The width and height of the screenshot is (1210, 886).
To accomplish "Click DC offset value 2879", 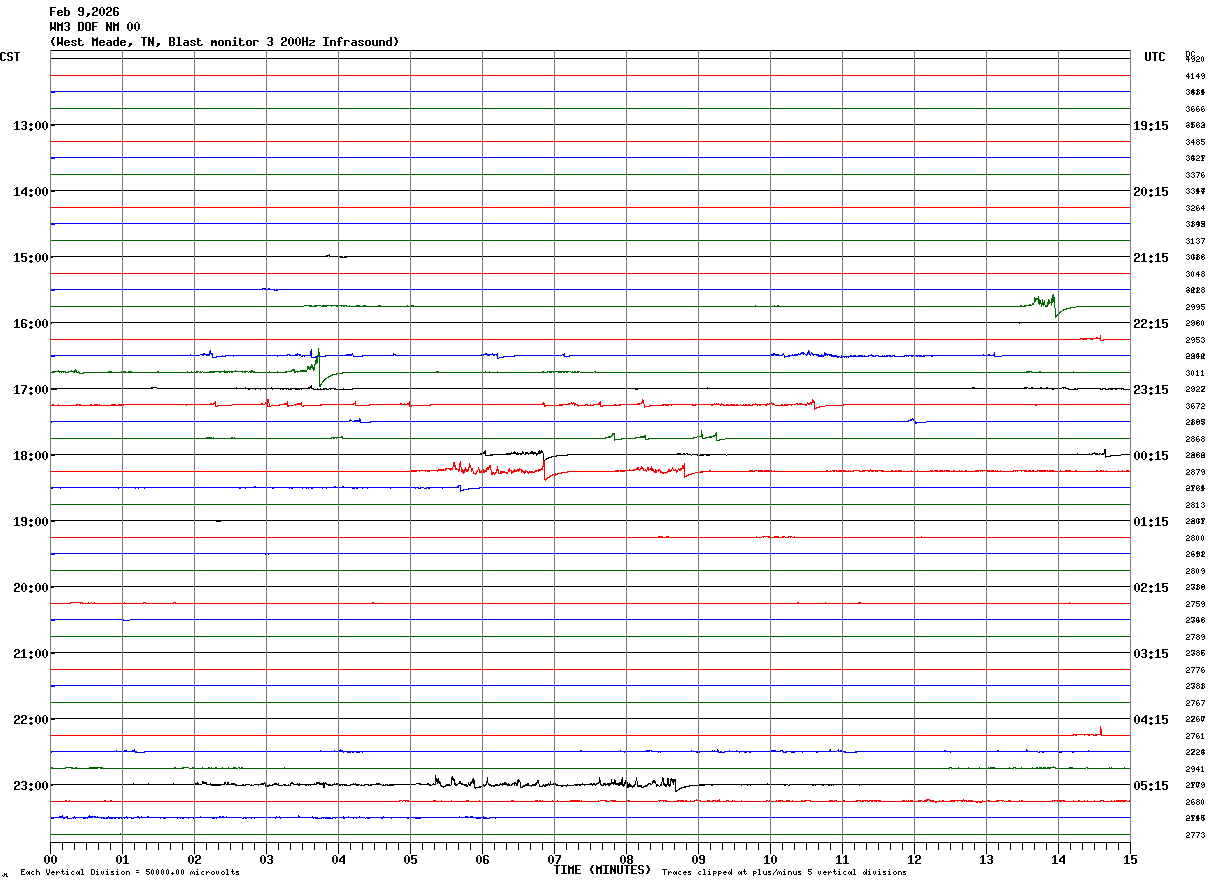I will [x=1195, y=472].
